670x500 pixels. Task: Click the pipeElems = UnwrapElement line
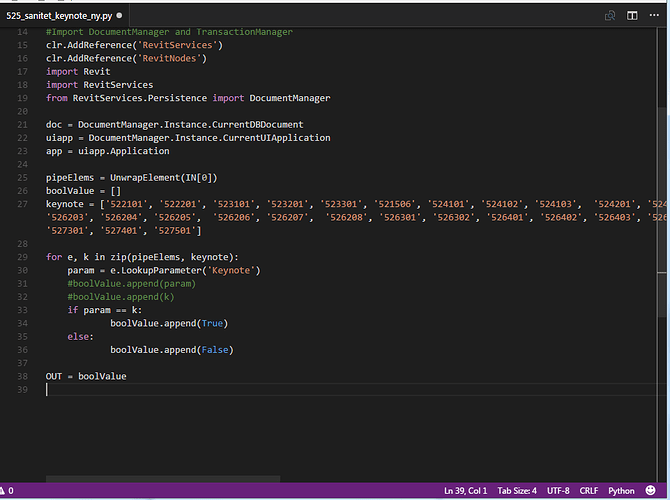(x=130, y=177)
